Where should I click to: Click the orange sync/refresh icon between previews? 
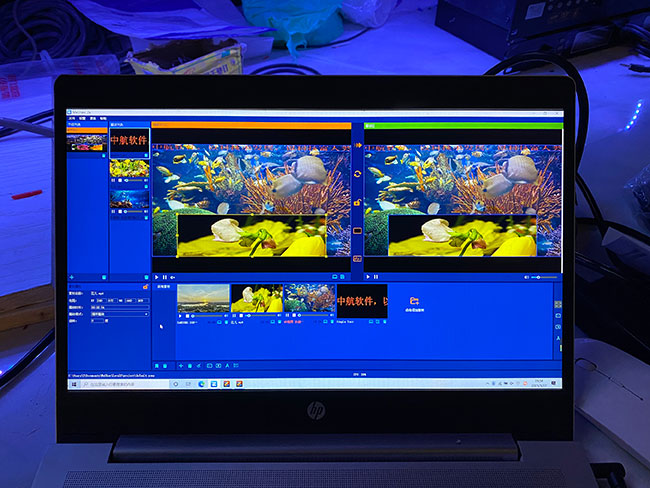point(357,175)
